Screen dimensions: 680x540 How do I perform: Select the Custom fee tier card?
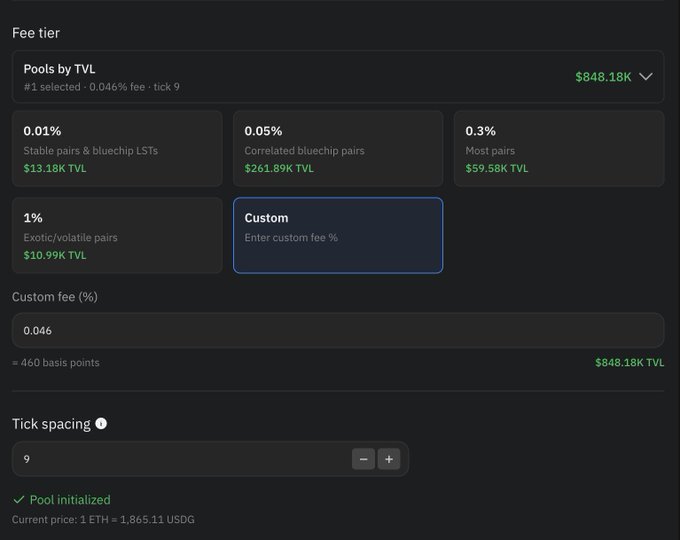(338, 236)
